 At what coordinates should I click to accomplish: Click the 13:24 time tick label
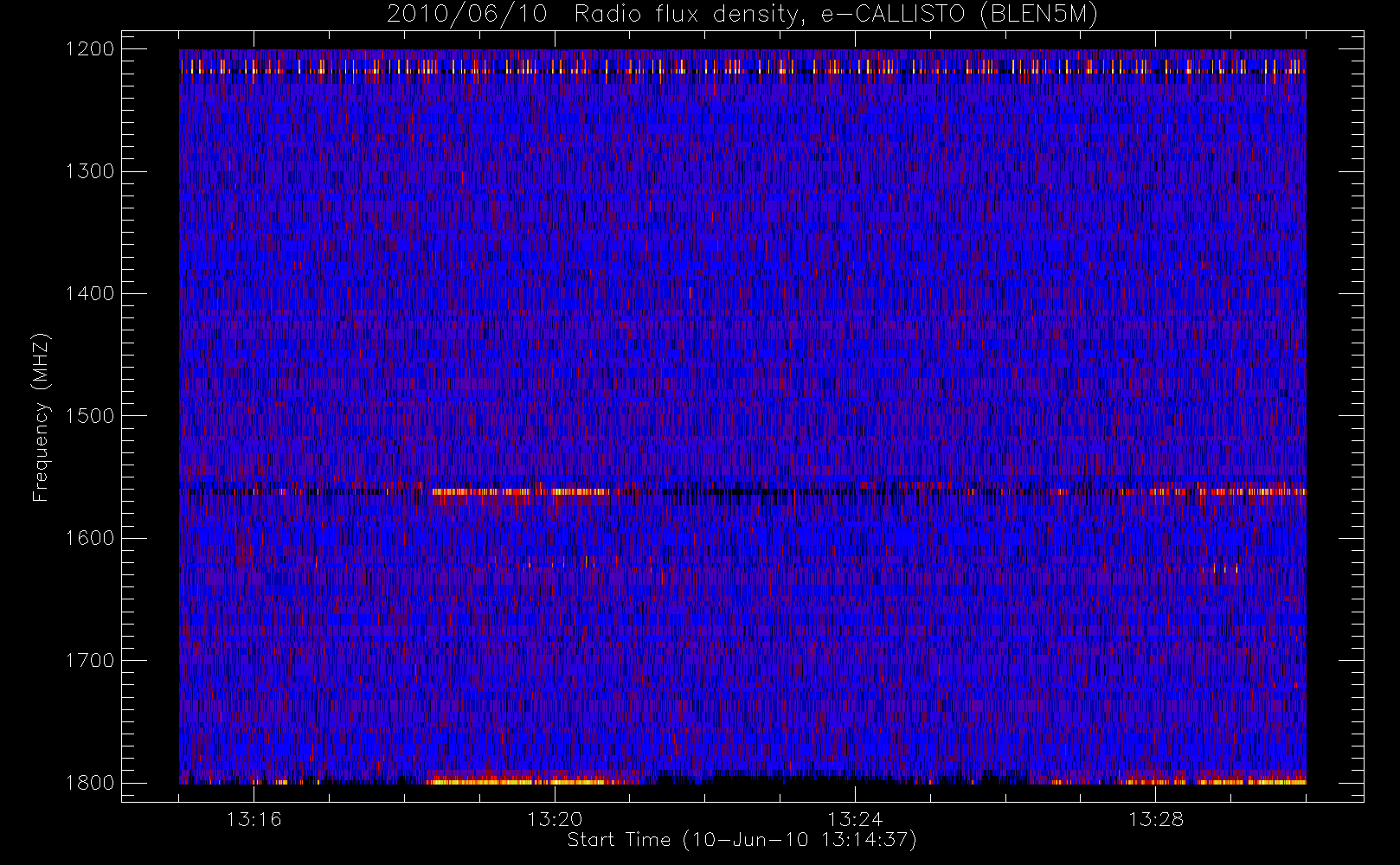(x=855, y=819)
